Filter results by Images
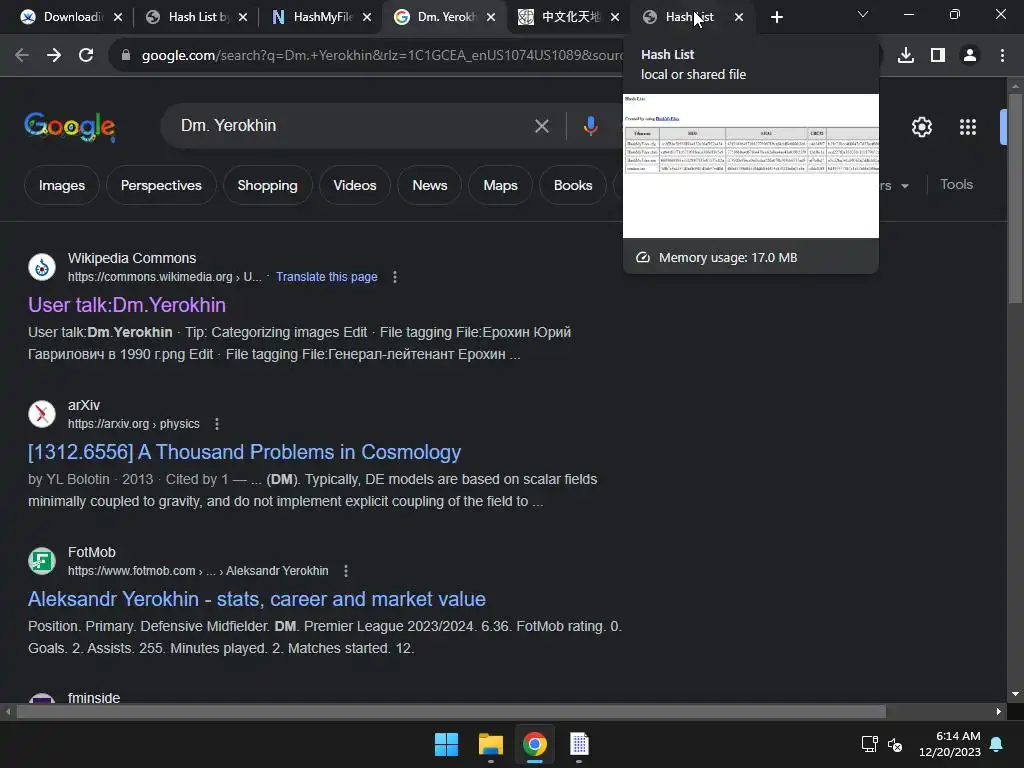The width and height of the screenshot is (1024, 768). point(62,185)
